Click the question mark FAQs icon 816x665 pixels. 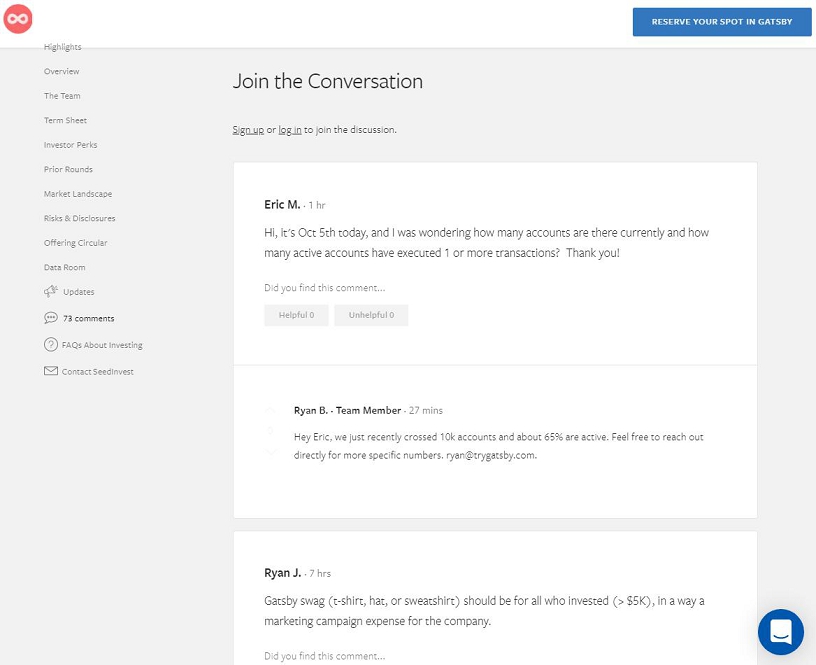tap(51, 345)
